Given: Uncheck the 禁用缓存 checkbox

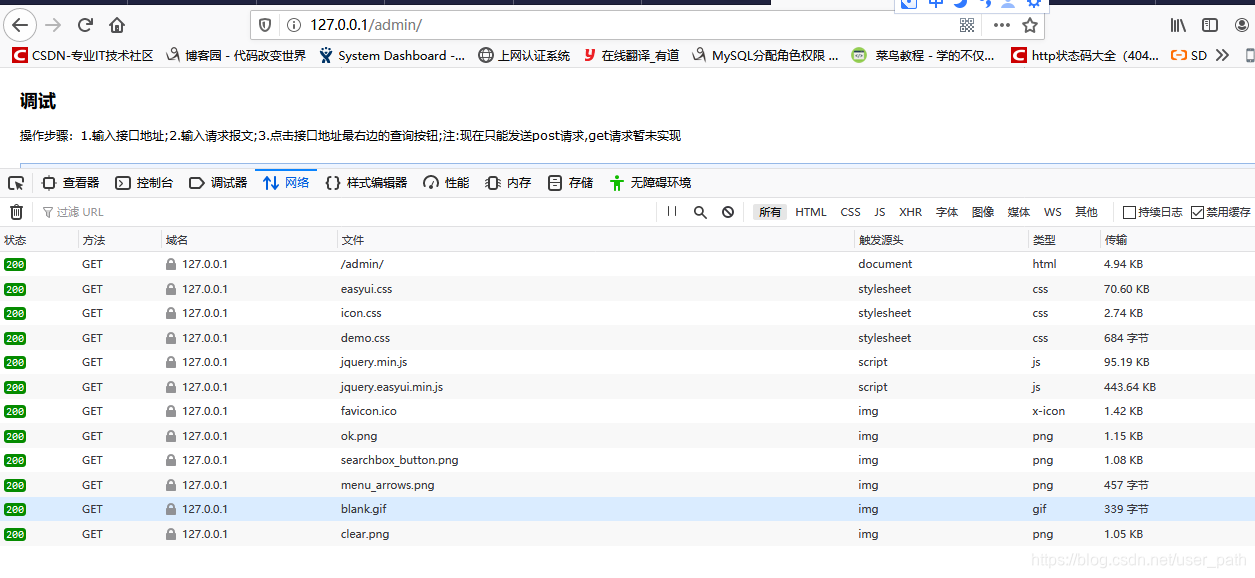Looking at the screenshot, I should click(1198, 212).
